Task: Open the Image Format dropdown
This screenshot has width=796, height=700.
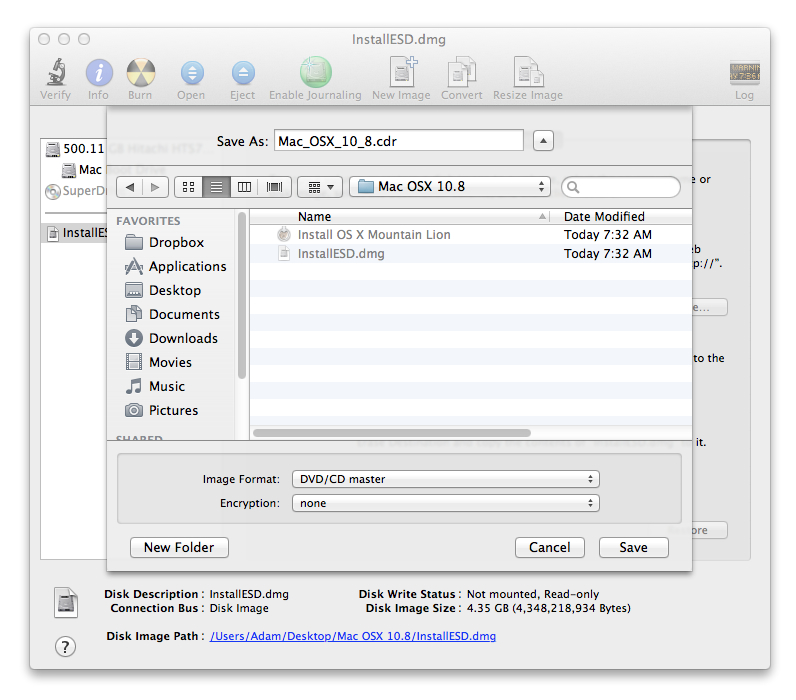Action: (x=446, y=479)
